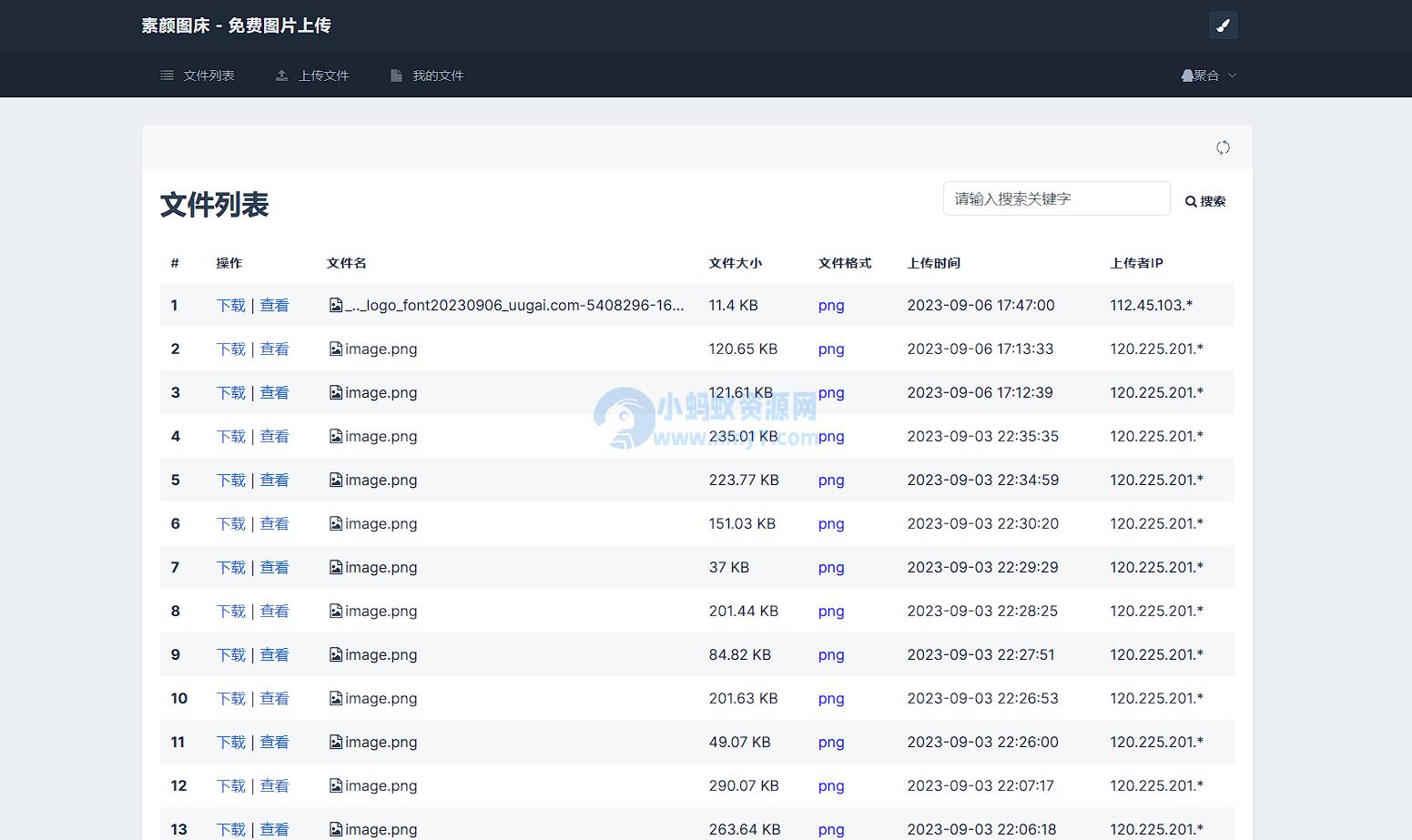
Task: View the file in row 12
Action: pyautogui.click(x=274, y=785)
